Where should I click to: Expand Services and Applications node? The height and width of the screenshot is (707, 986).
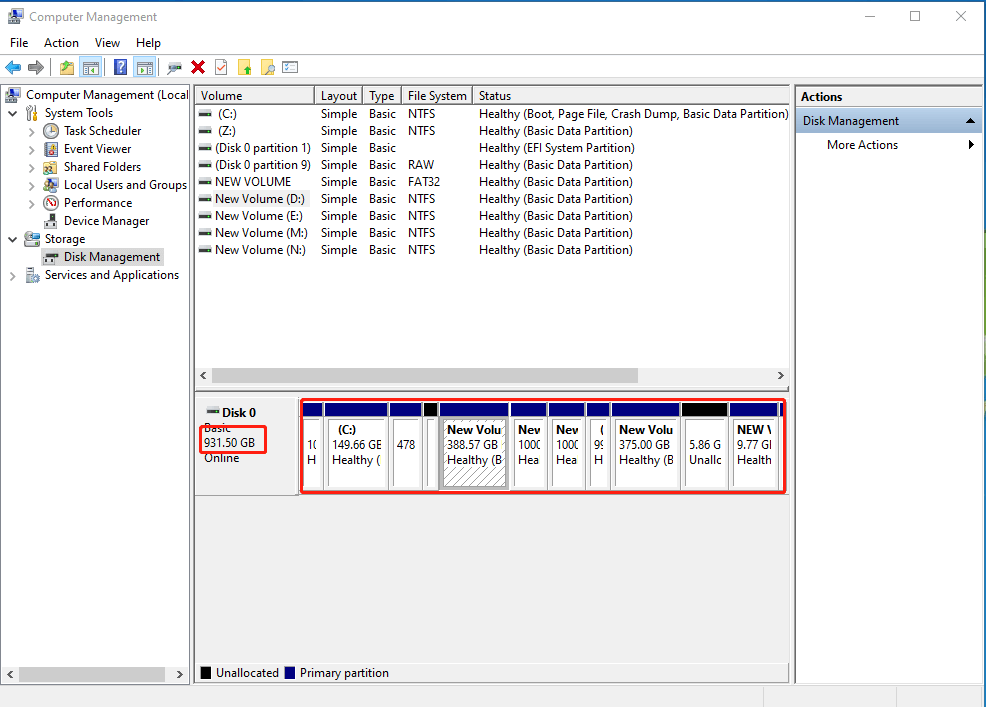13,276
